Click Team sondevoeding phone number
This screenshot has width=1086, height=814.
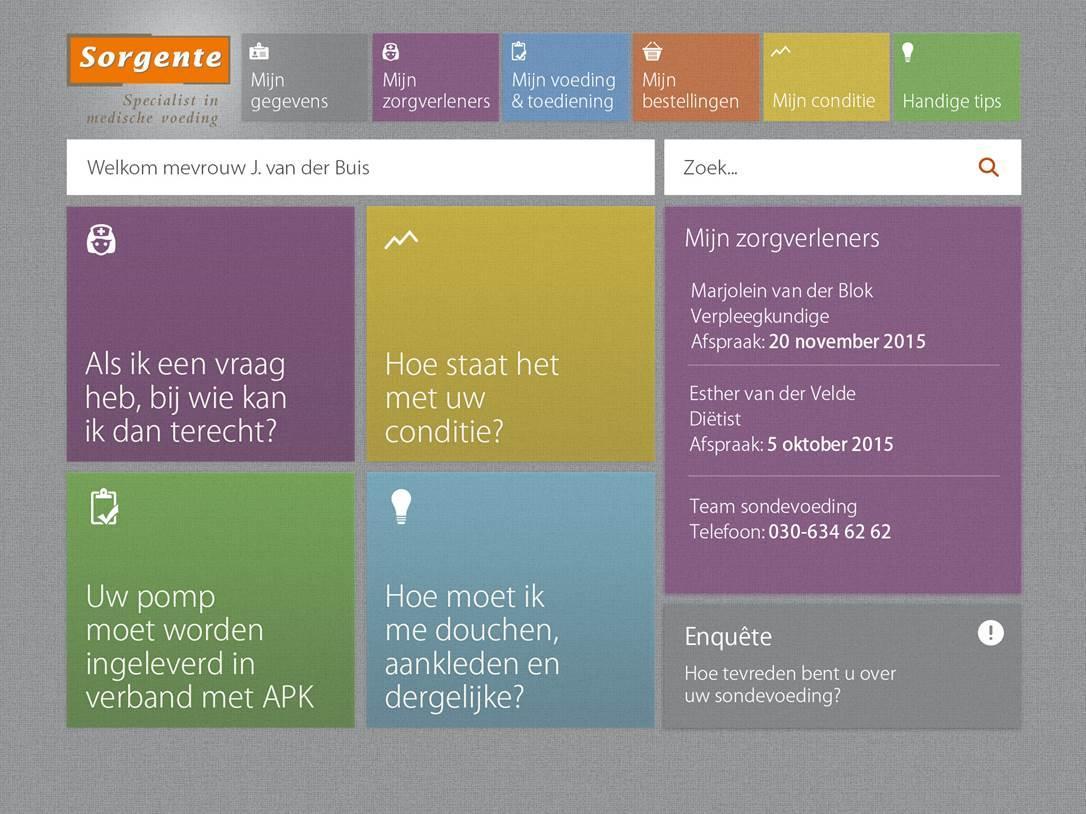tap(829, 532)
